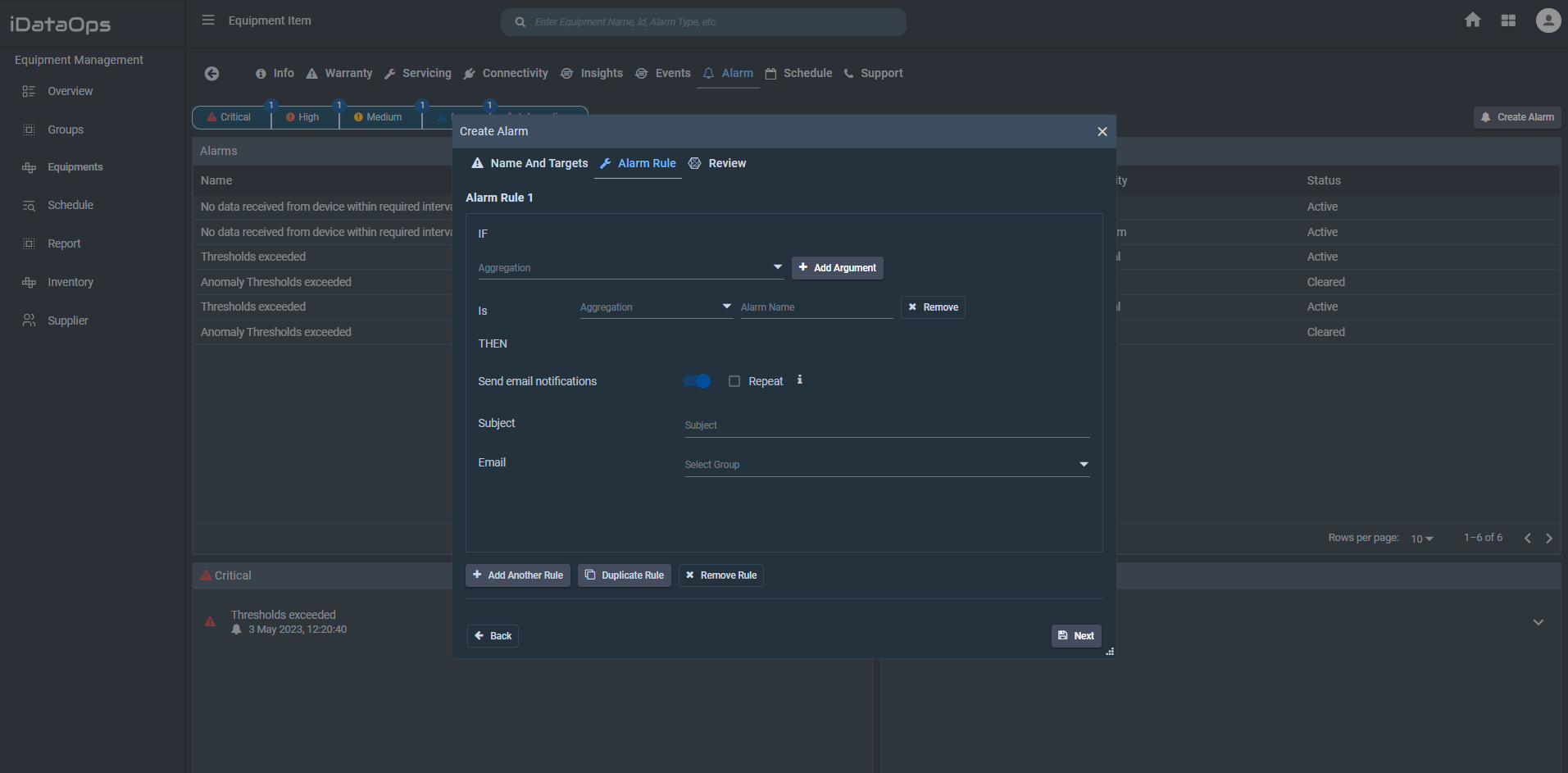Click the Repeat info icon
This screenshot has width=1568, height=773.
[x=800, y=380]
